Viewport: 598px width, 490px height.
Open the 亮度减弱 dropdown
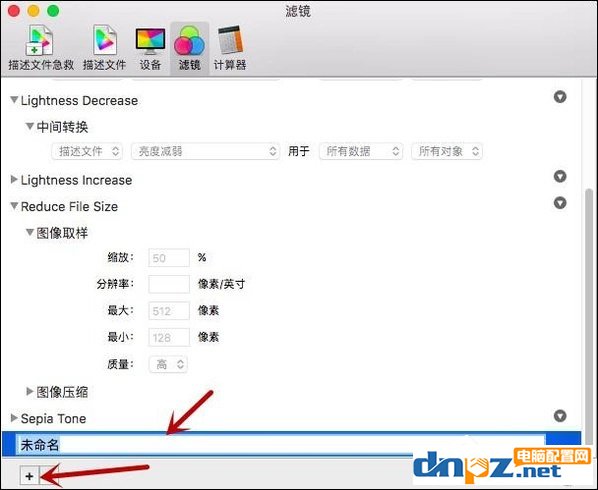coord(205,151)
